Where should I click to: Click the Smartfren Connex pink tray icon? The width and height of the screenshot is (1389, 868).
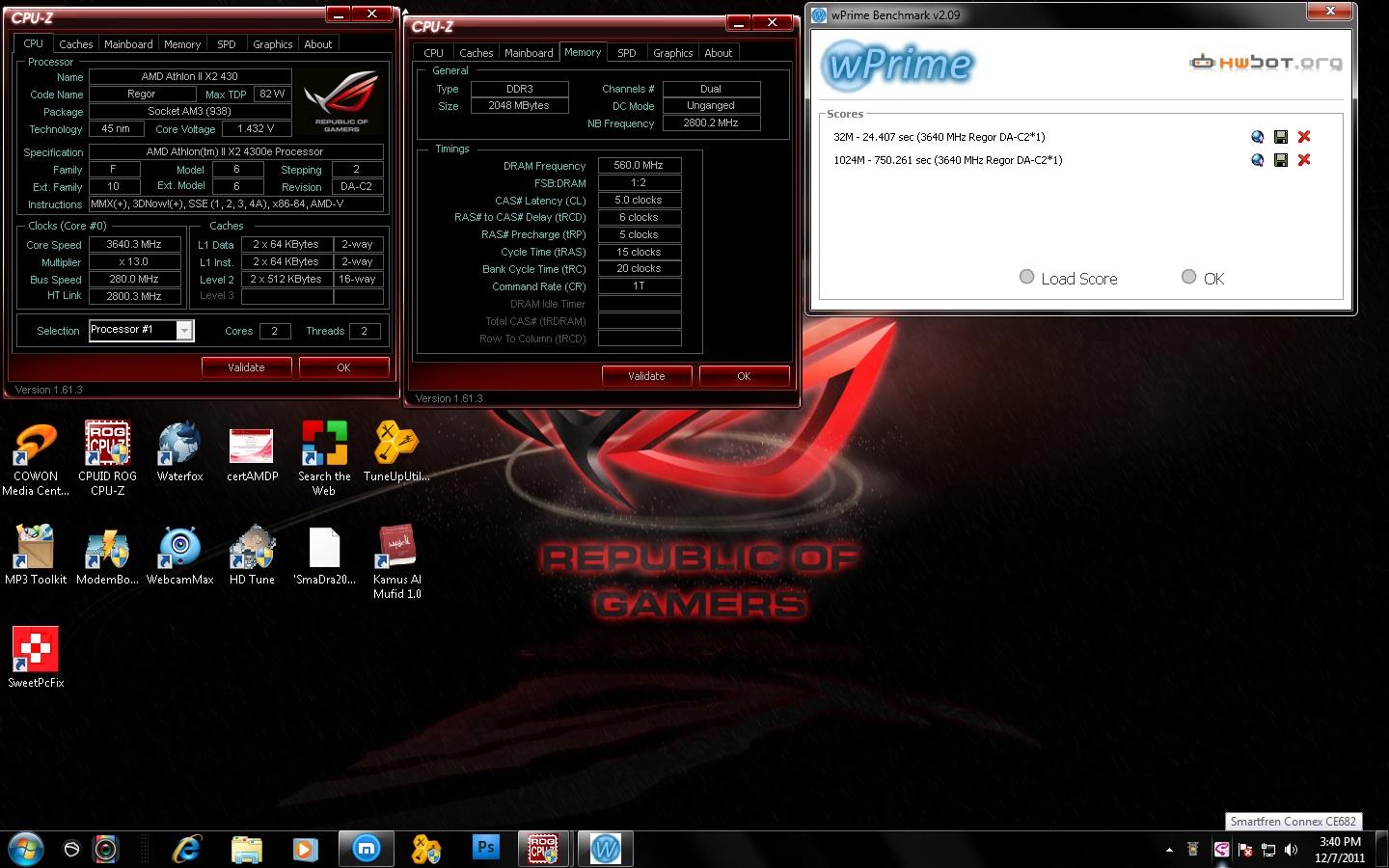(x=1222, y=850)
